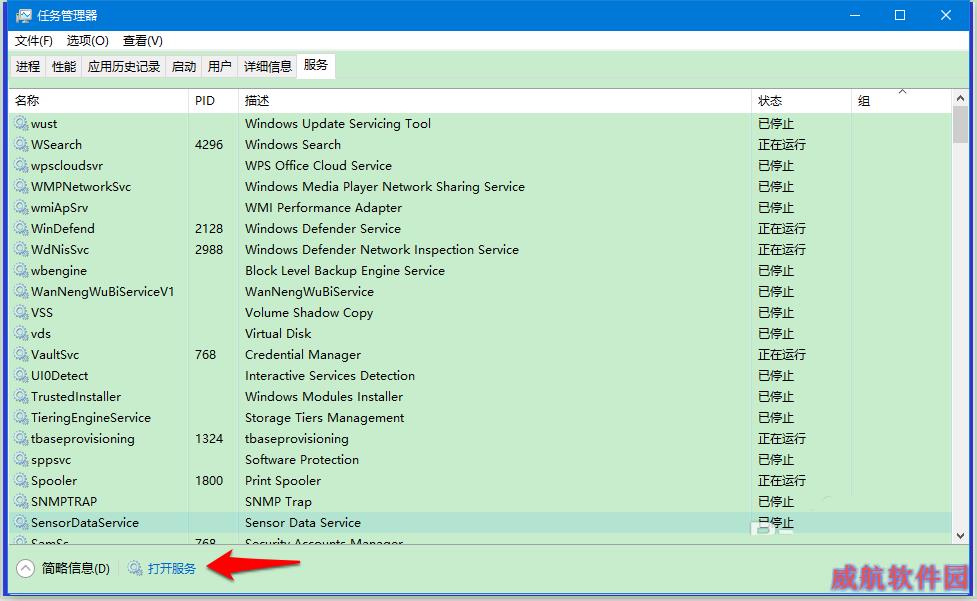The height and width of the screenshot is (601, 977).
Task: Click the WMPNetworkSvc service gear icon
Action: coord(21,186)
